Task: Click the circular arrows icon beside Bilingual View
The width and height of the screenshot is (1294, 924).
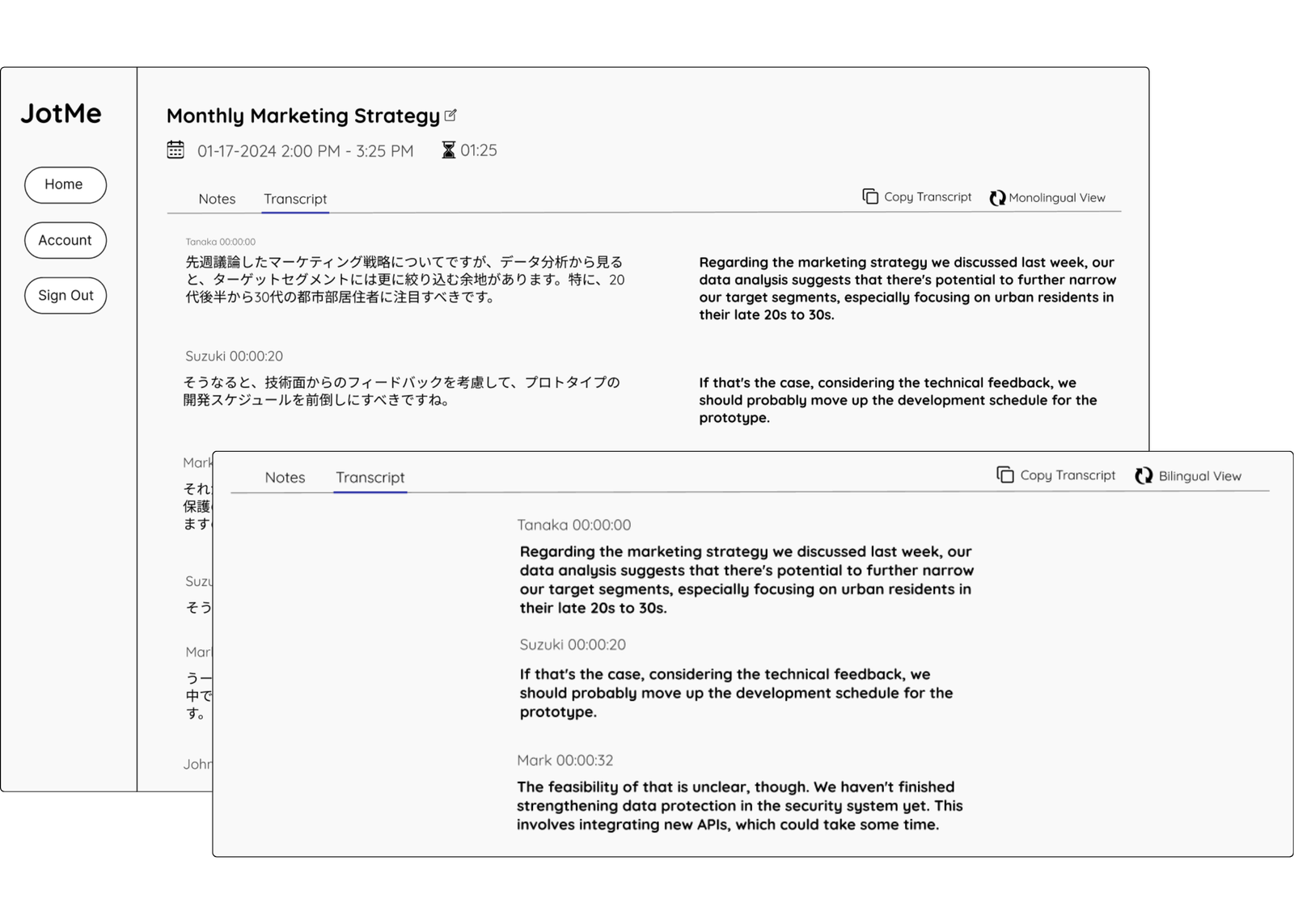Action: pos(1144,476)
